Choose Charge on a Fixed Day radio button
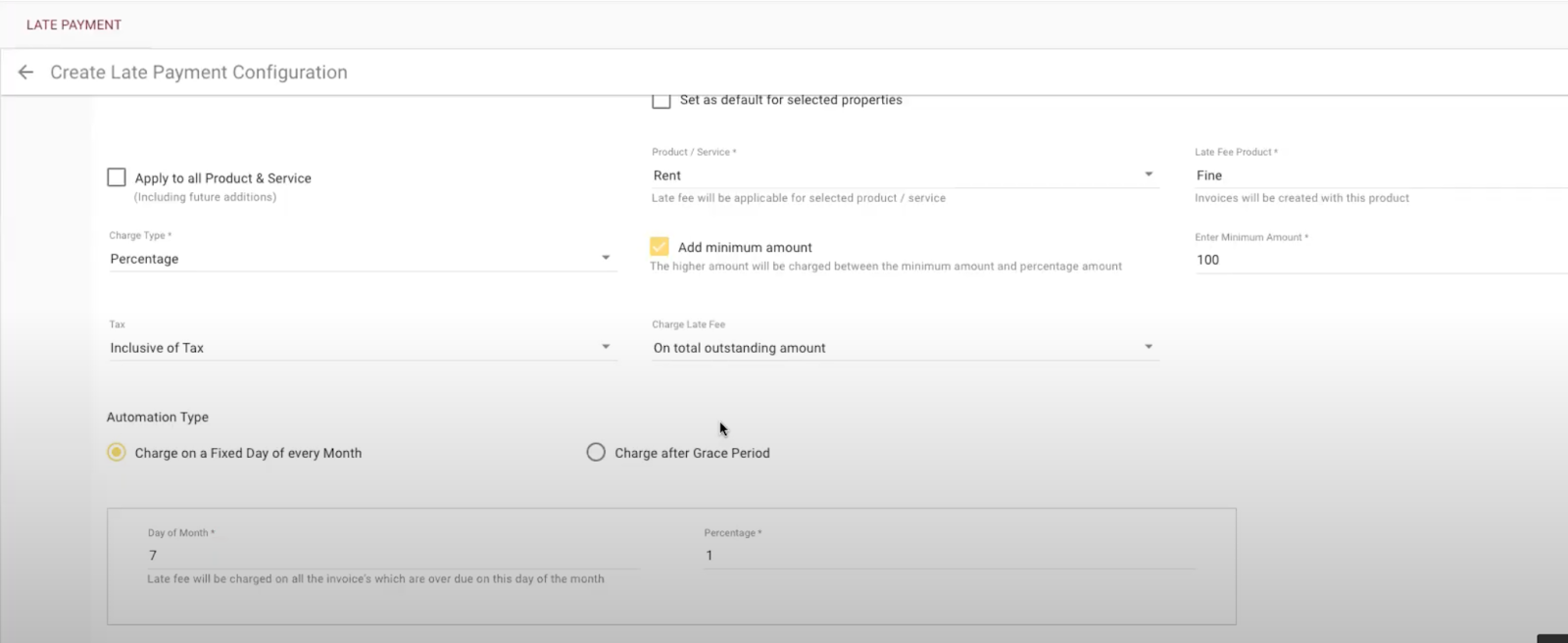This screenshot has width=1568, height=643. coord(117,452)
